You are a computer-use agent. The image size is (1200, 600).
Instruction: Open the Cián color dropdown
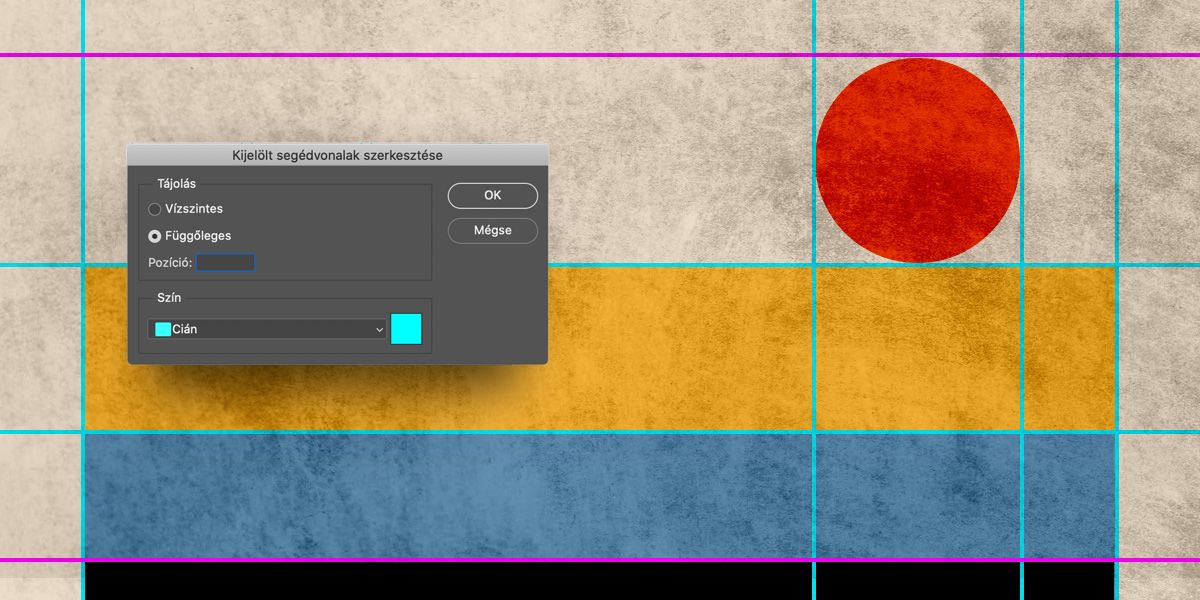tap(265, 329)
